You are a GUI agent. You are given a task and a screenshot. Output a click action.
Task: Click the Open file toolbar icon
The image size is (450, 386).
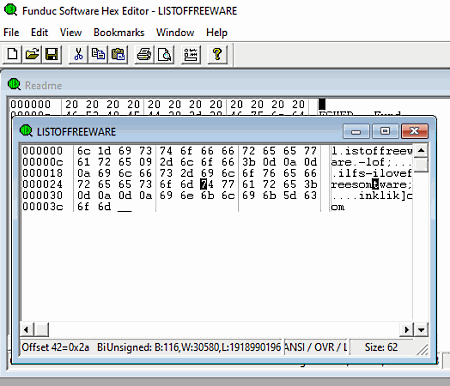32,54
